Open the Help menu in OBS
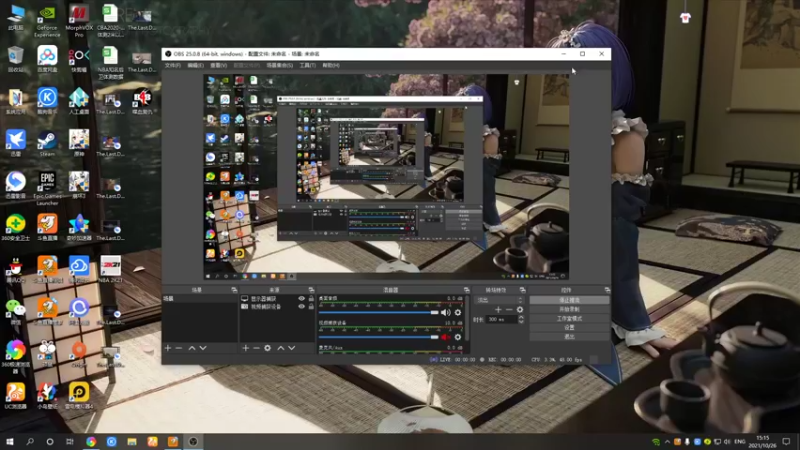The height and width of the screenshot is (450, 800). (x=331, y=65)
